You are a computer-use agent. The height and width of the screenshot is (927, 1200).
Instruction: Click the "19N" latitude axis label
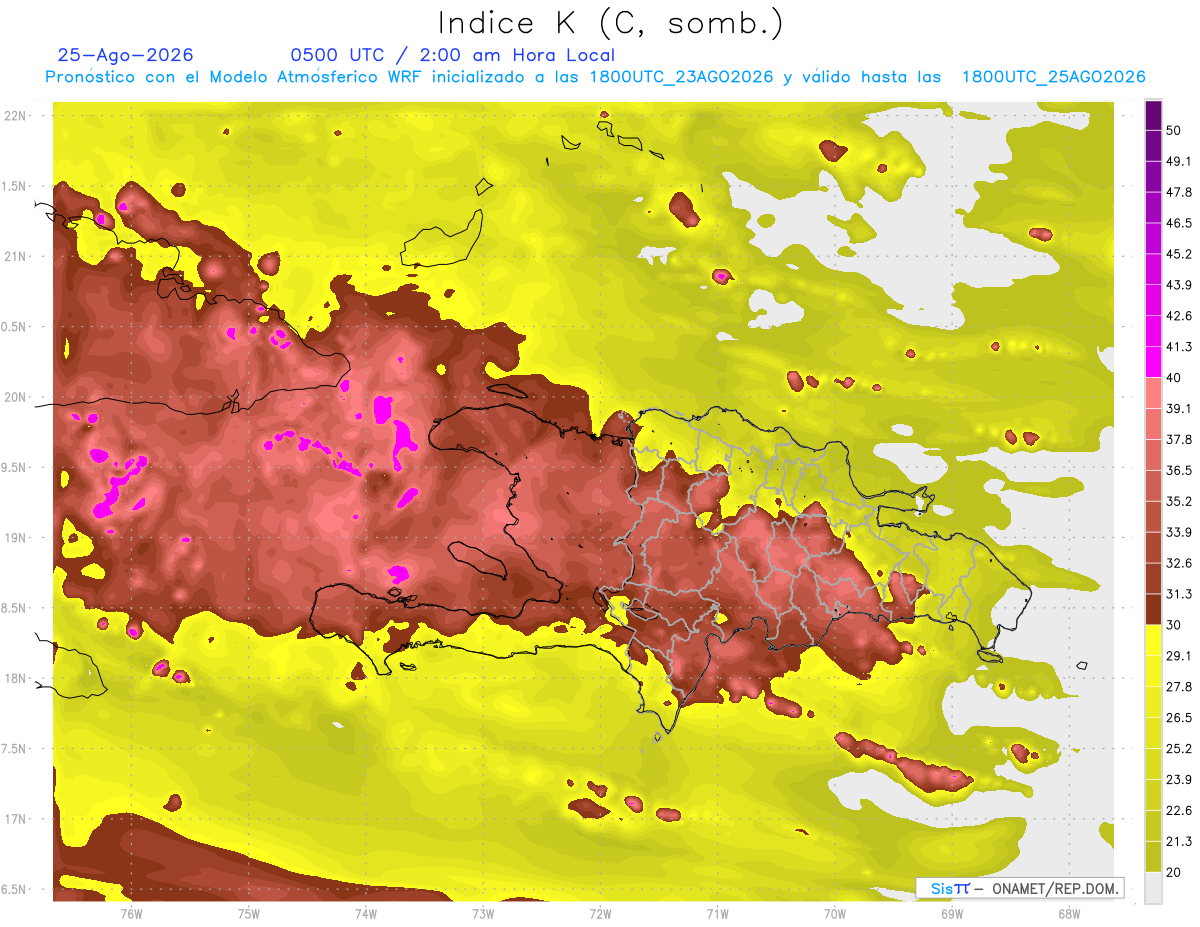tap(15, 538)
